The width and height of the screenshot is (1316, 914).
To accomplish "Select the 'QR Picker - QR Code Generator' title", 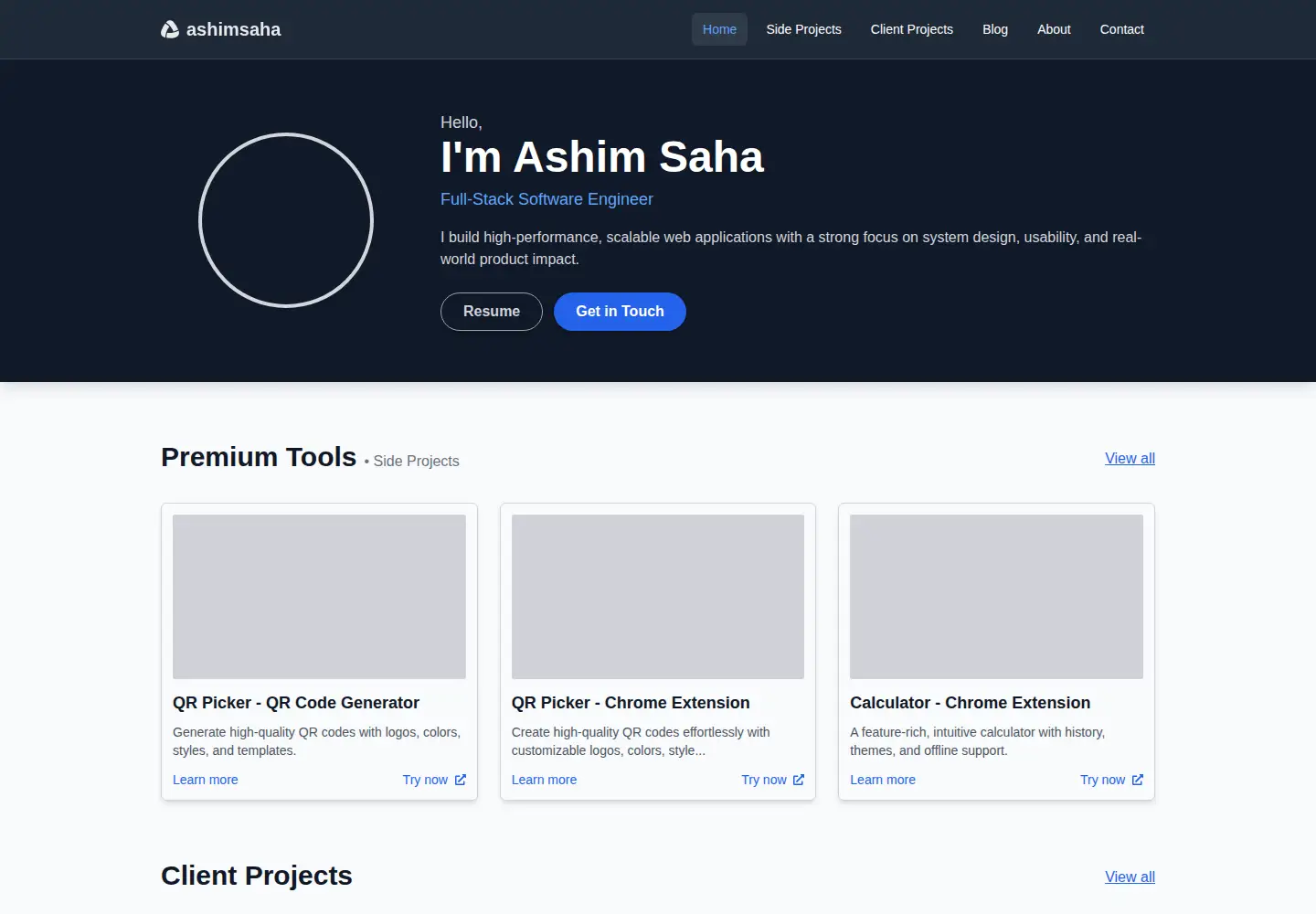I will click(x=296, y=703).
